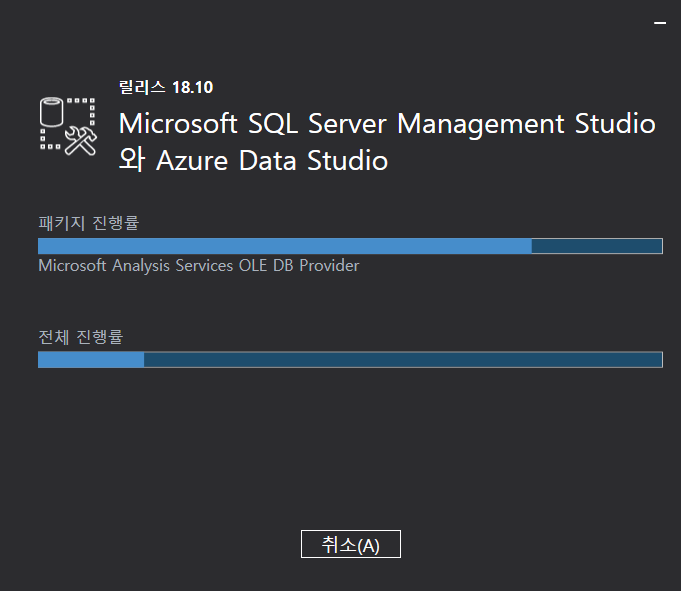
Task: Click the 전체 진행률 progress bar
Action: [350, 360]
